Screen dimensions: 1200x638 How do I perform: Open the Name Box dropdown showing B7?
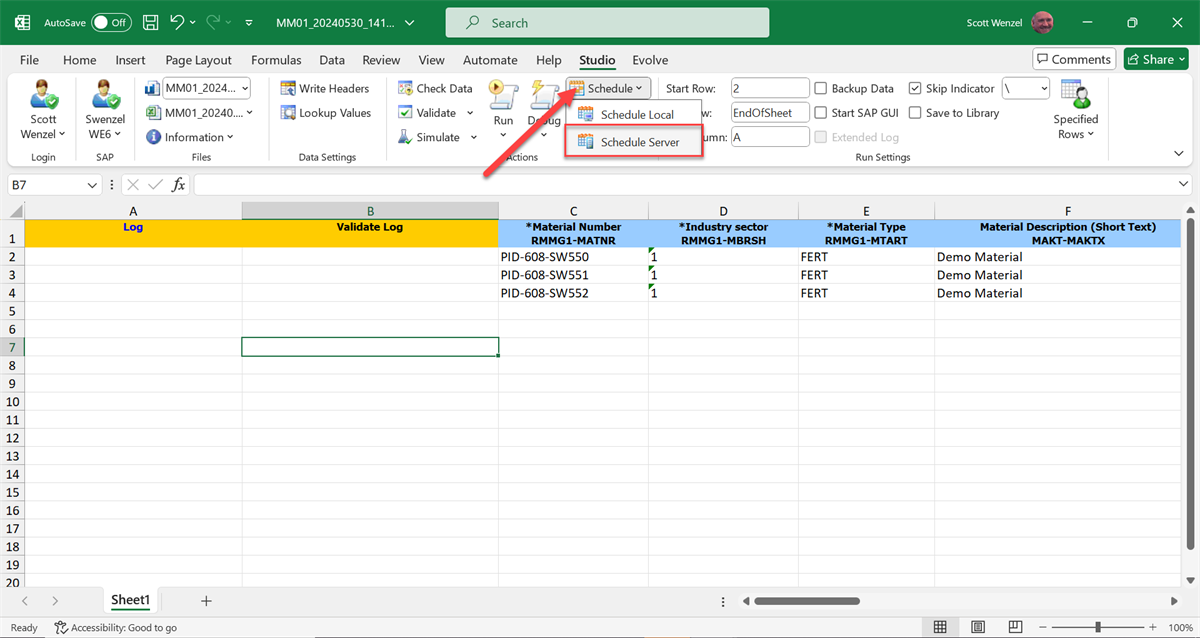tap(92, 185)
